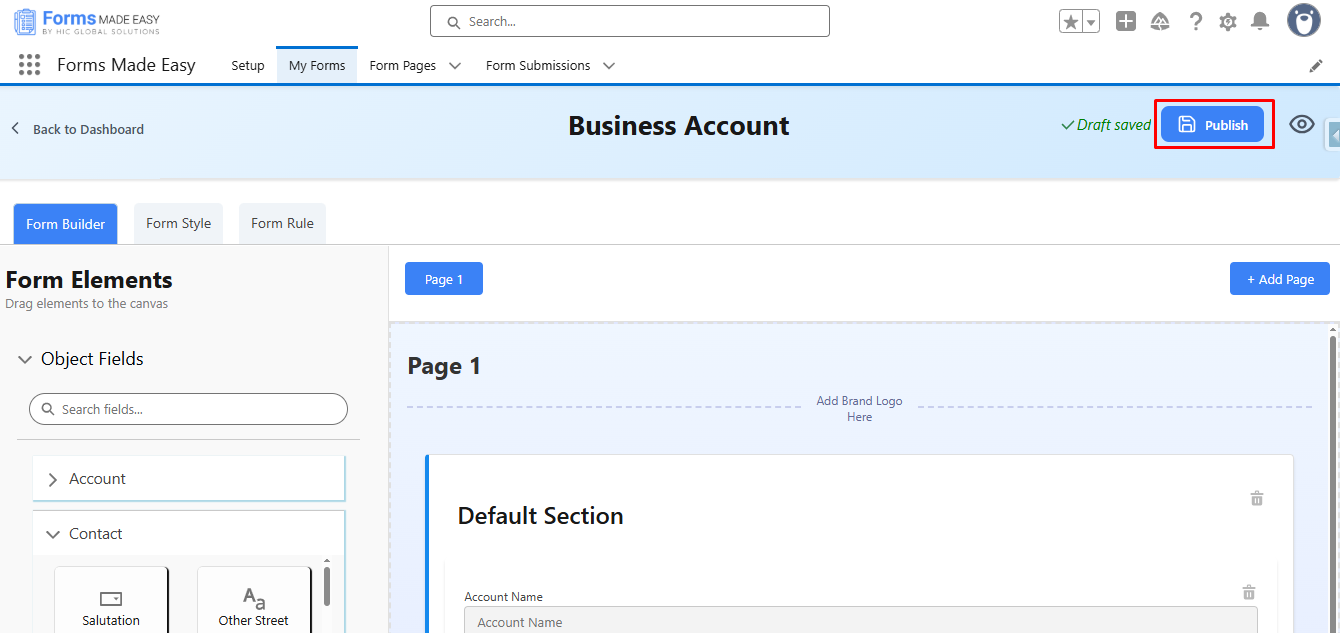Viewport: 1340px width, 633px height.
Task: Click the global actions plus icon
Action: tap(1126, 21)
